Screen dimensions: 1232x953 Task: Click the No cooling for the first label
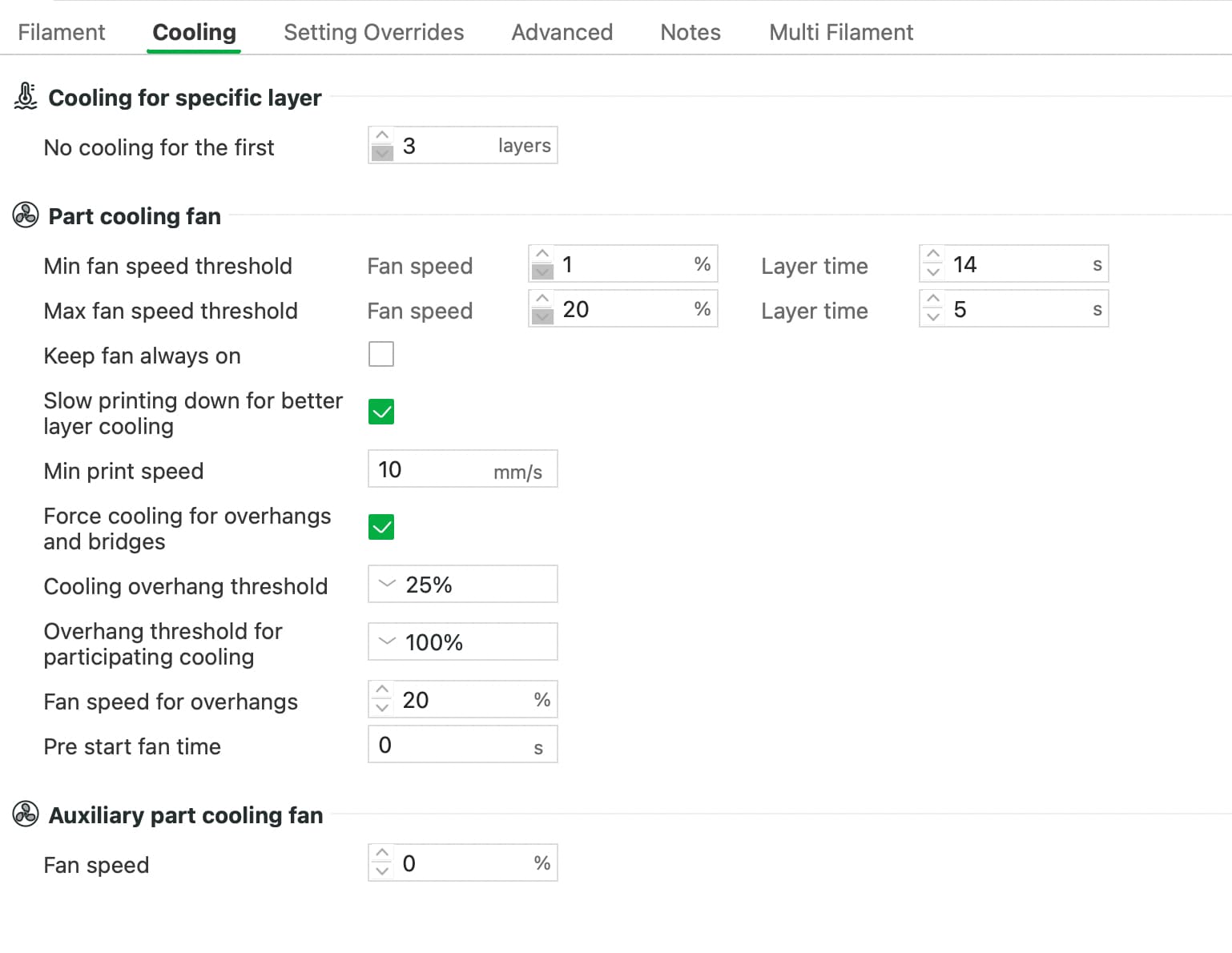click(x=159, y=147)
